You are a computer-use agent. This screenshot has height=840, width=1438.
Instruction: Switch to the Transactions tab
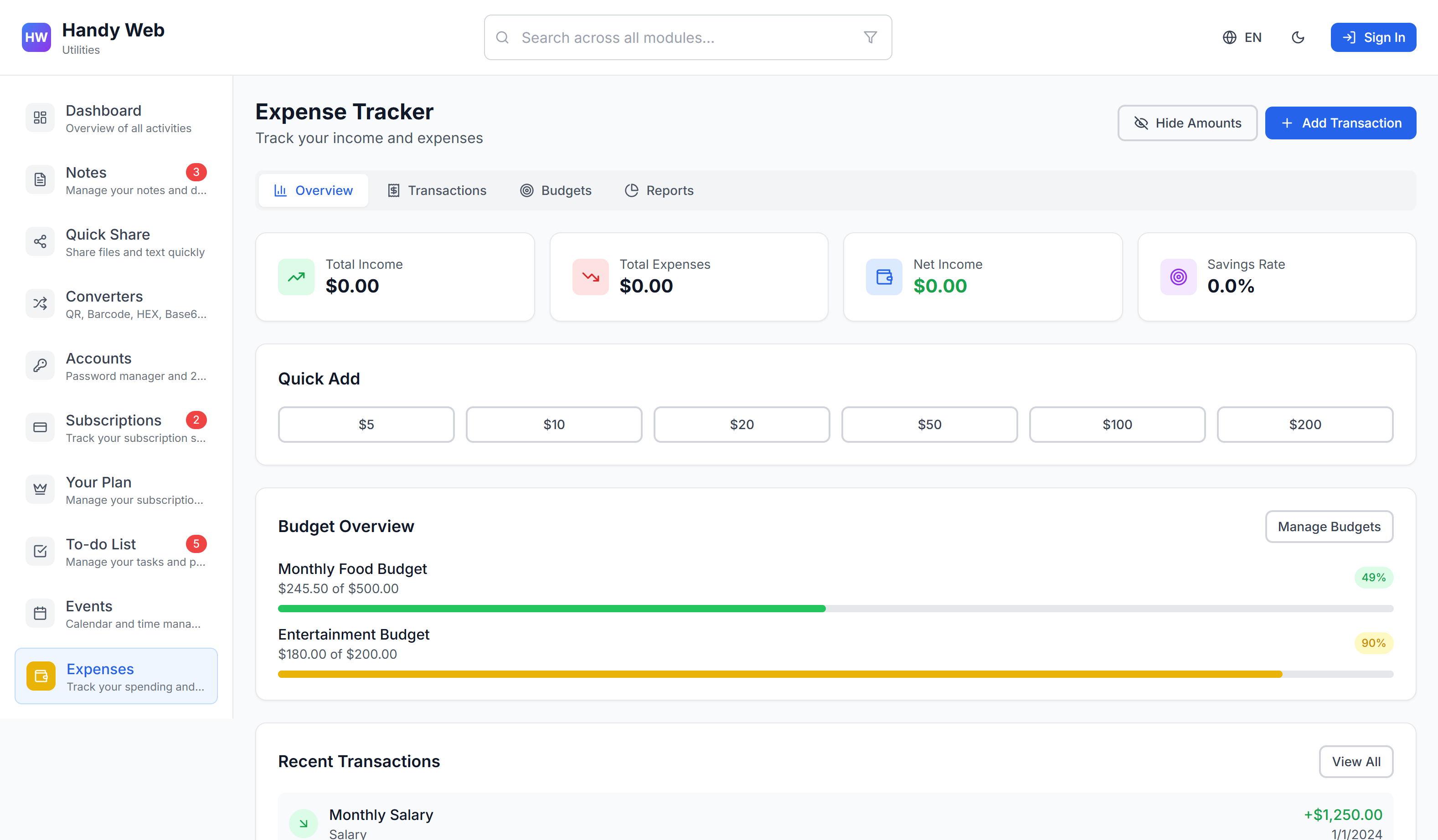[x=437, y=190]
